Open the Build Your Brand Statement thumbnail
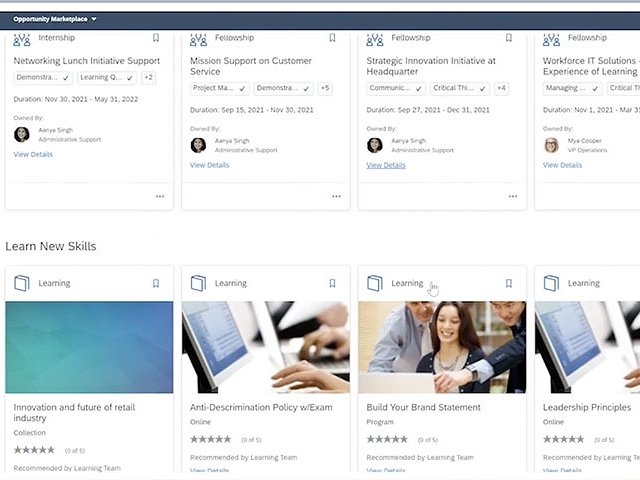 442,347
